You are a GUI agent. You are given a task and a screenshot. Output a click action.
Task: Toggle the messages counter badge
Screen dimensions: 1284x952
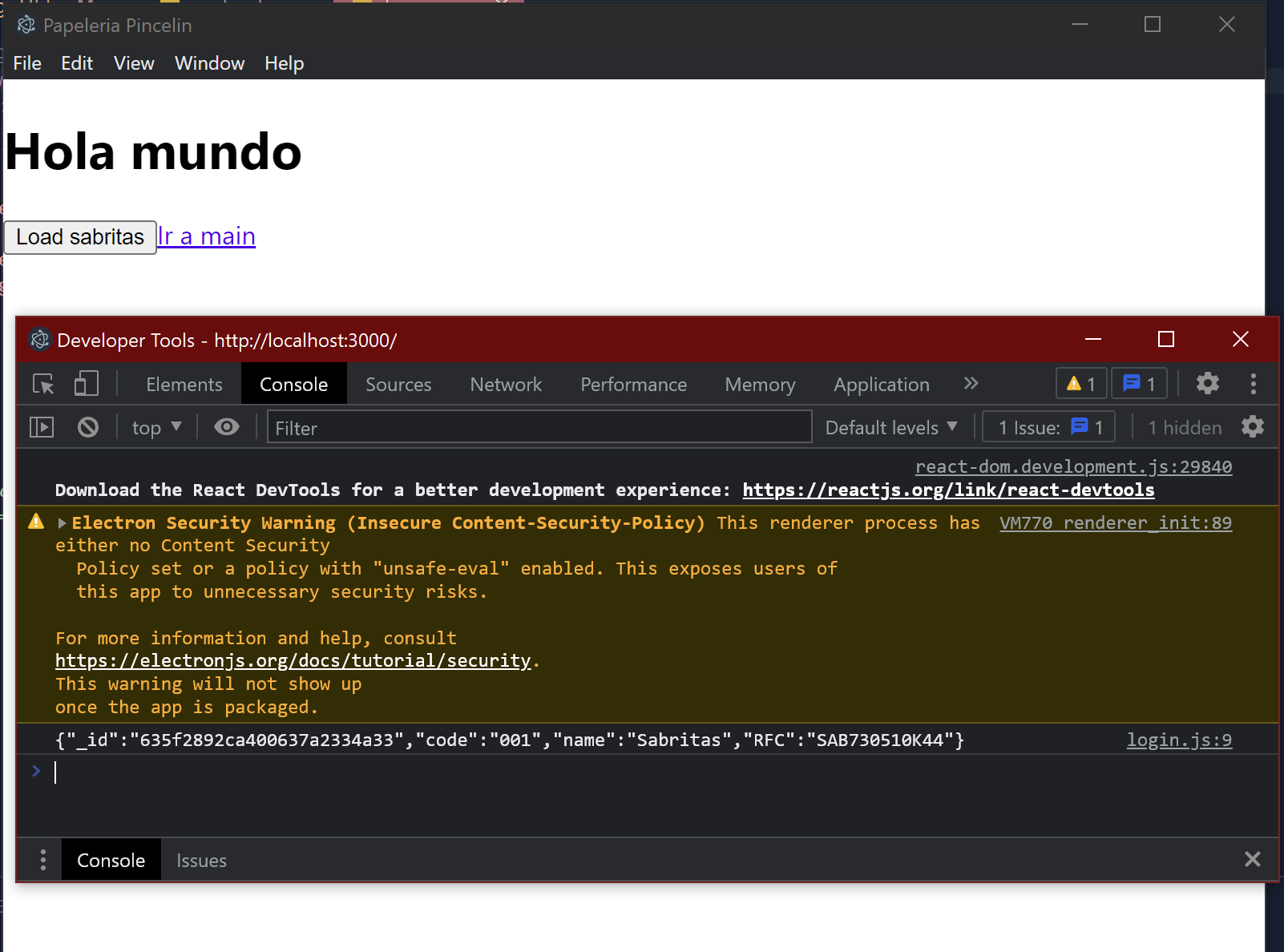click(x=1138, y=383)
